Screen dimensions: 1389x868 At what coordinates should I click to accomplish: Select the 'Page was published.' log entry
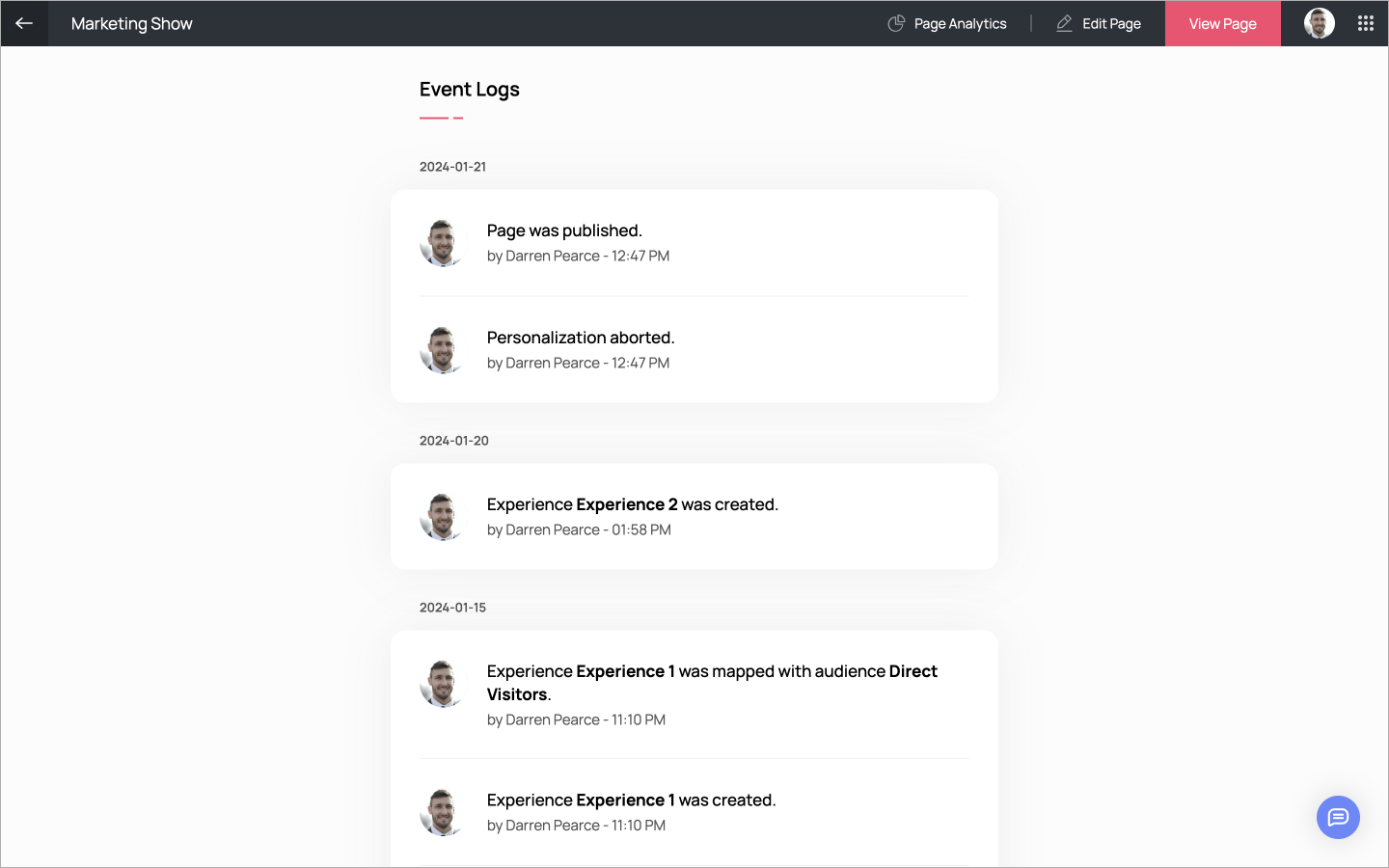click(x=694, y=243)
